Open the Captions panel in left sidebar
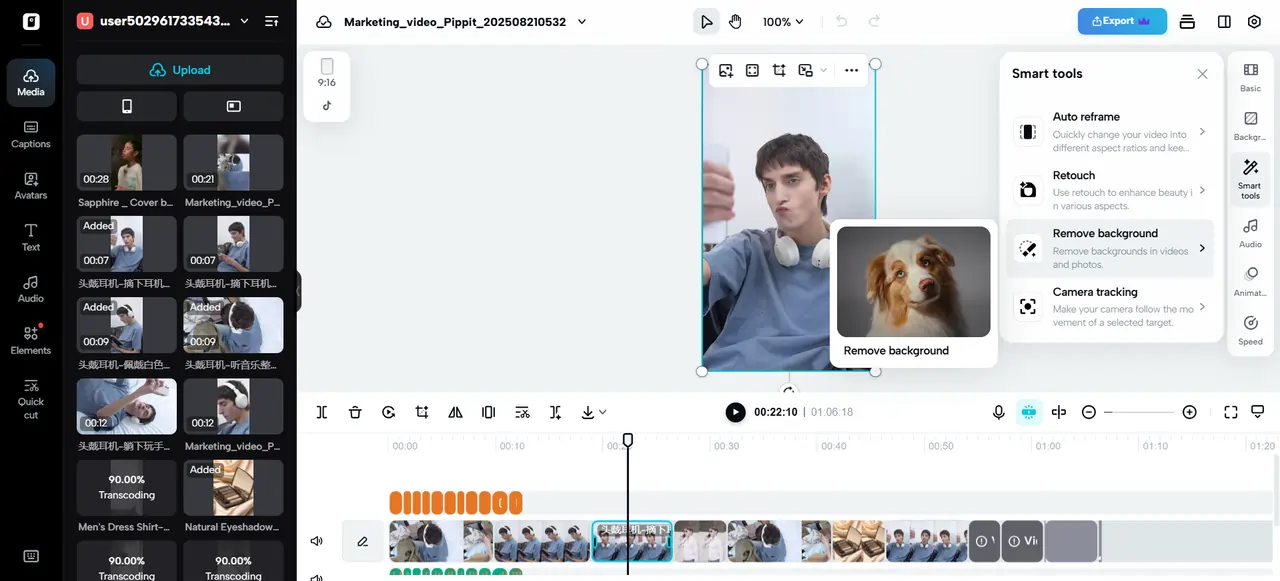 [31, 134]
